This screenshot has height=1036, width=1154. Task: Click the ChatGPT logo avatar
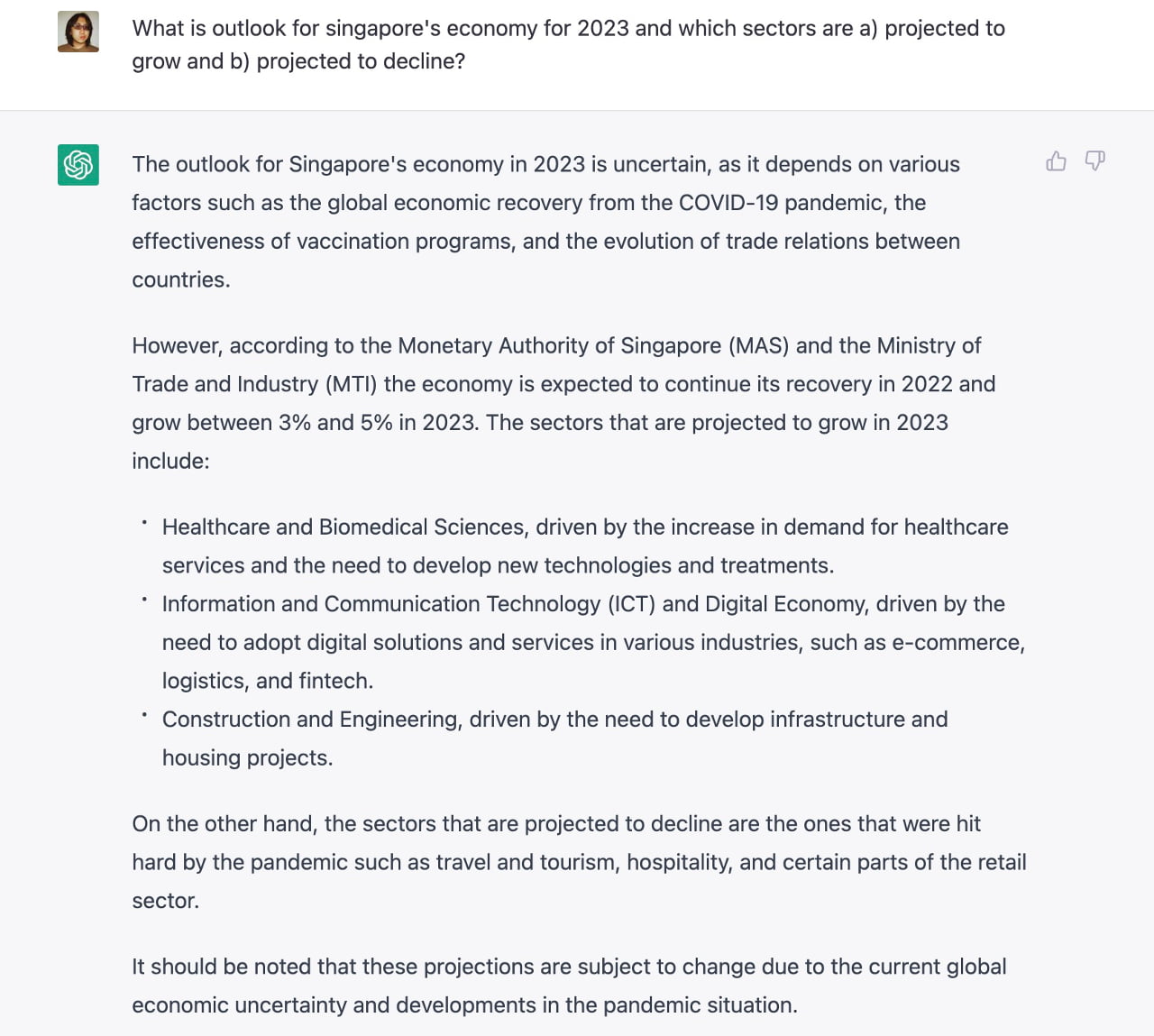coord(78,165)
